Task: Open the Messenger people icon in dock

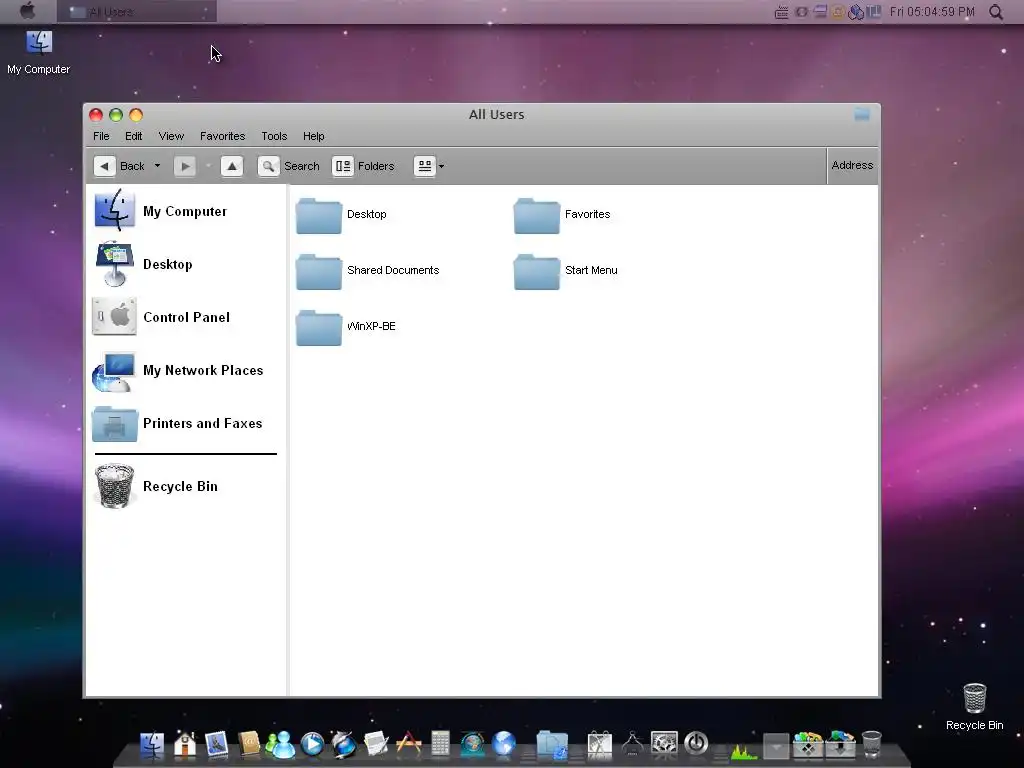Action: point(280,744)
